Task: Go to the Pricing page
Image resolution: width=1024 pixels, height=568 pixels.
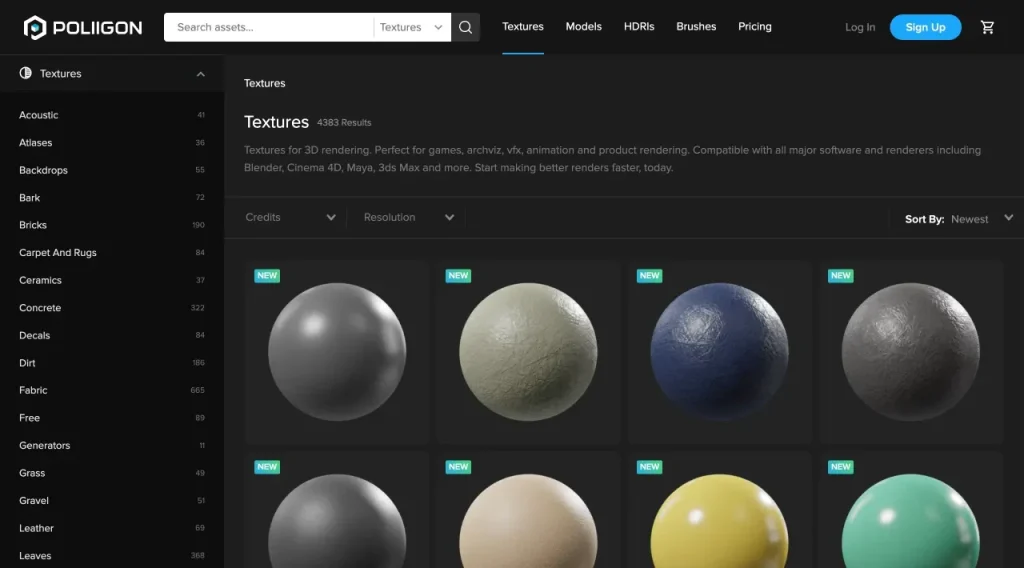Action: (x=754, y=27)
